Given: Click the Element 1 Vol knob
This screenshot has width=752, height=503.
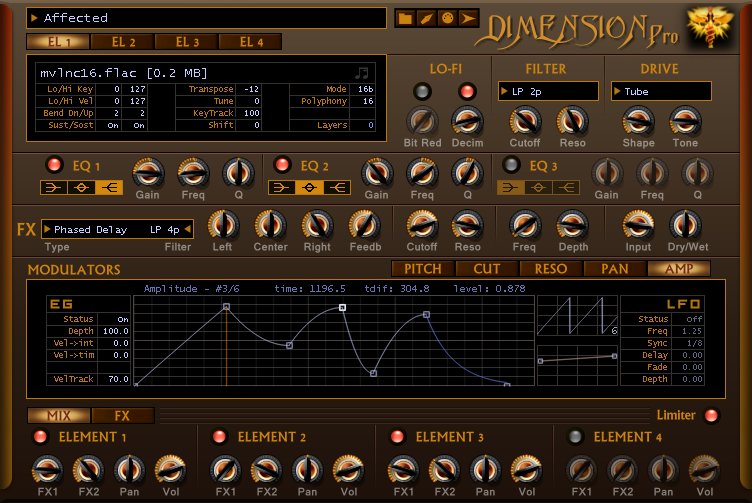Looking at the screenshot, I should pos(170,470).
